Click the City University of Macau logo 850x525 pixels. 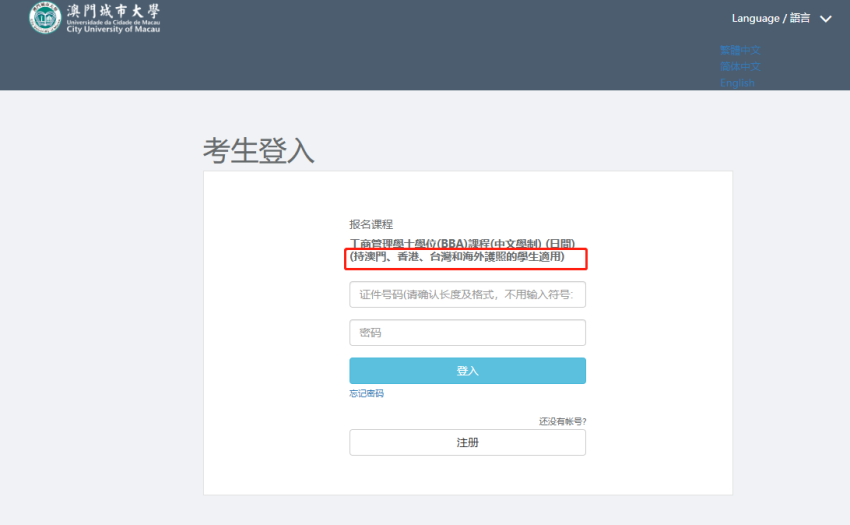[95, 18]
